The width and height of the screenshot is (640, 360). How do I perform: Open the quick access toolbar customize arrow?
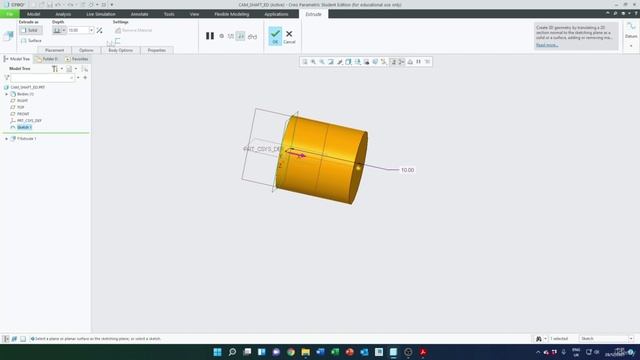[112, 4]
